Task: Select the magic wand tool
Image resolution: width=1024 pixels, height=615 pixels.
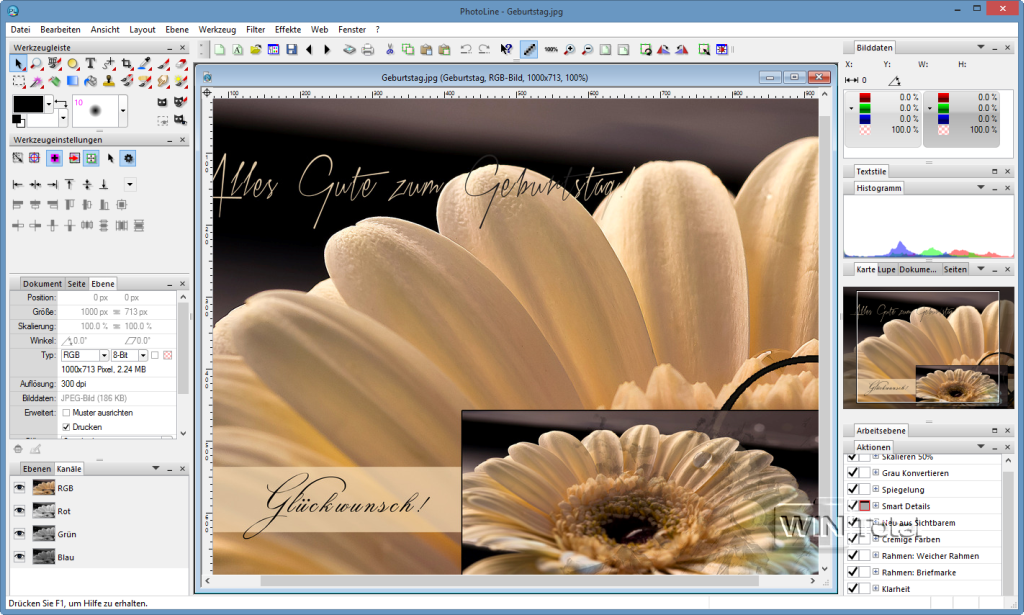Action: 37,81
